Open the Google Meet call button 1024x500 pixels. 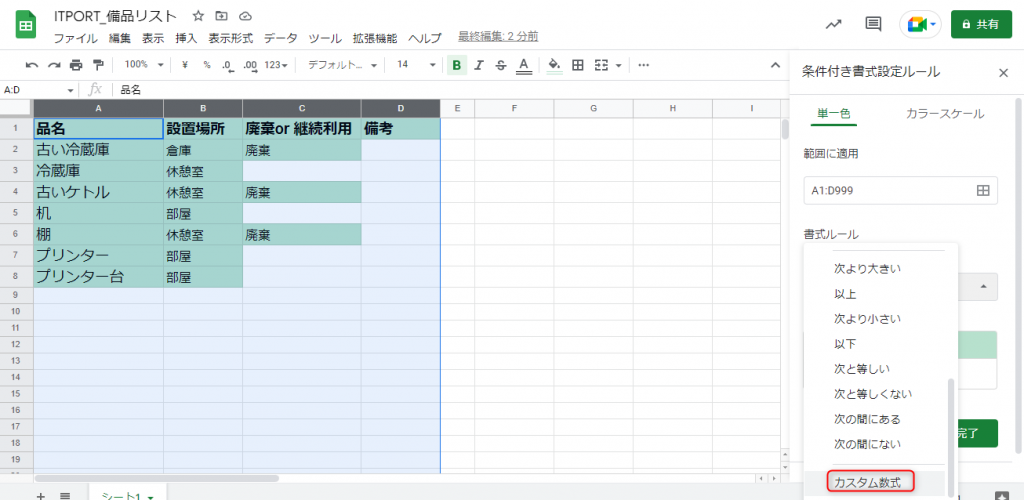920,24
